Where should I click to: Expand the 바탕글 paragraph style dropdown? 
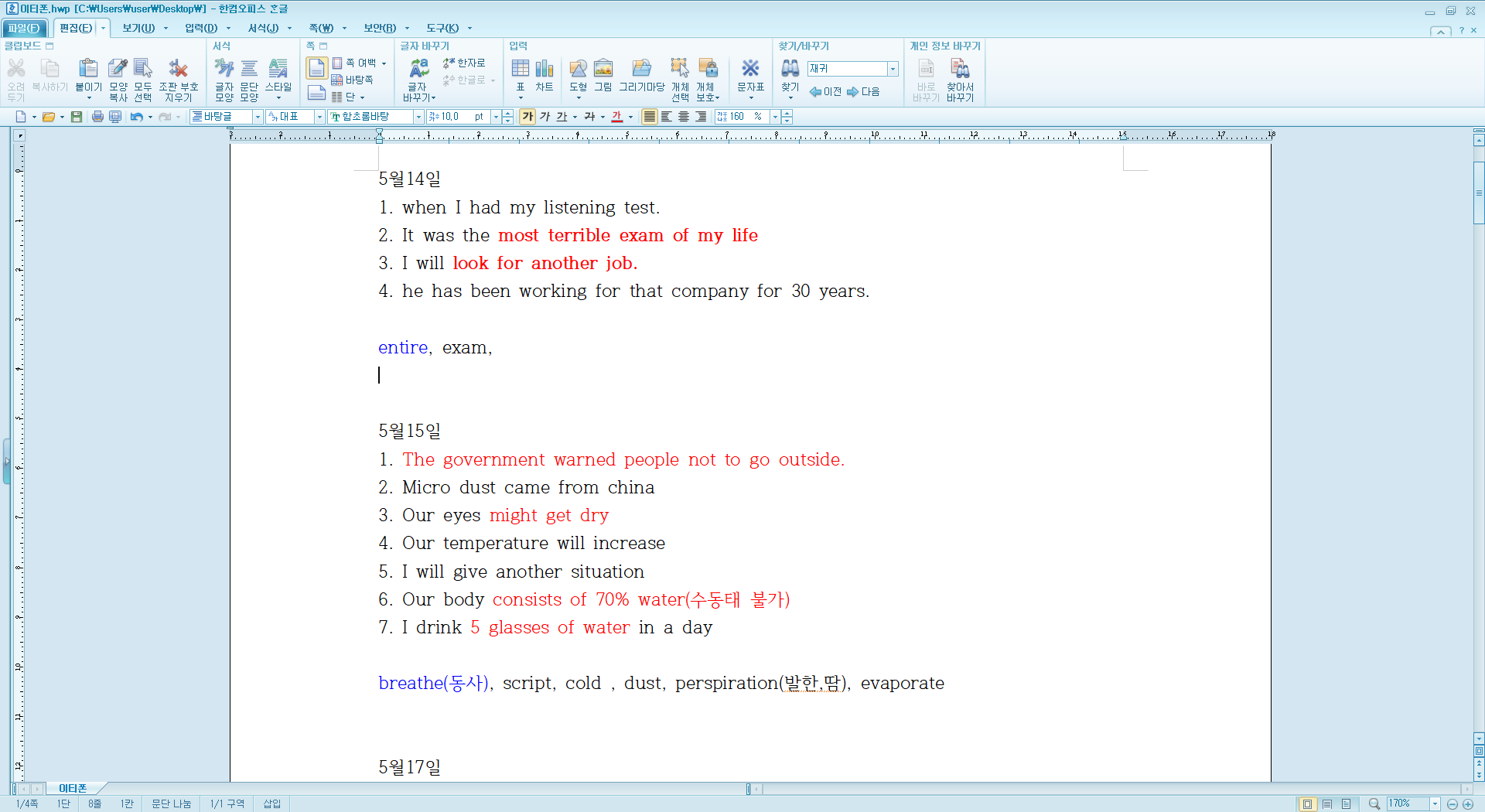click(258, 117)
